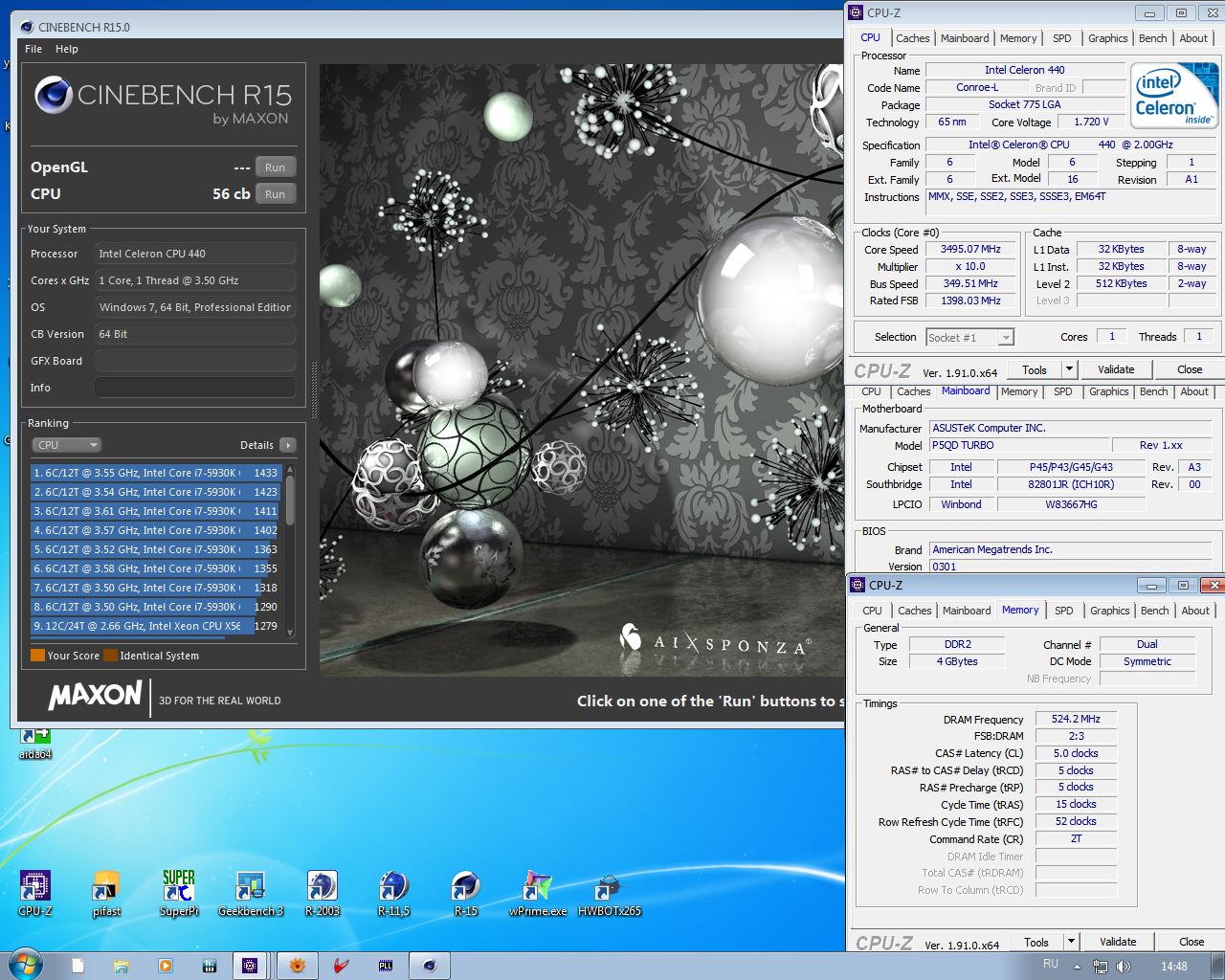Click the 14:48 system clock

1174,967
